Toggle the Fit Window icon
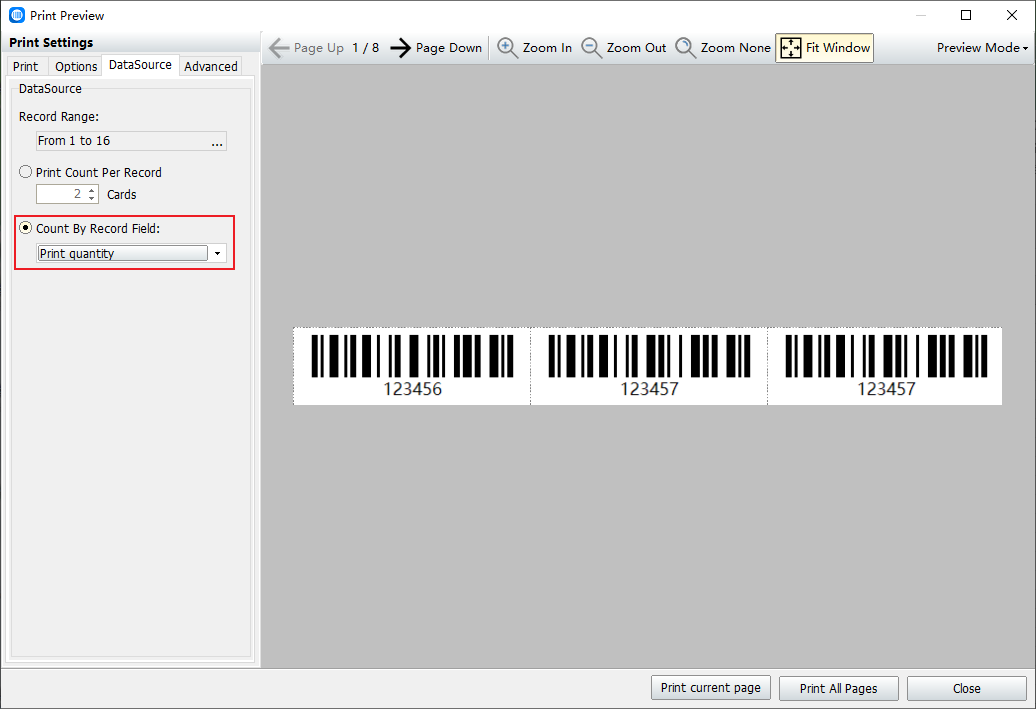1036x709 pixels. pos(791,48)
